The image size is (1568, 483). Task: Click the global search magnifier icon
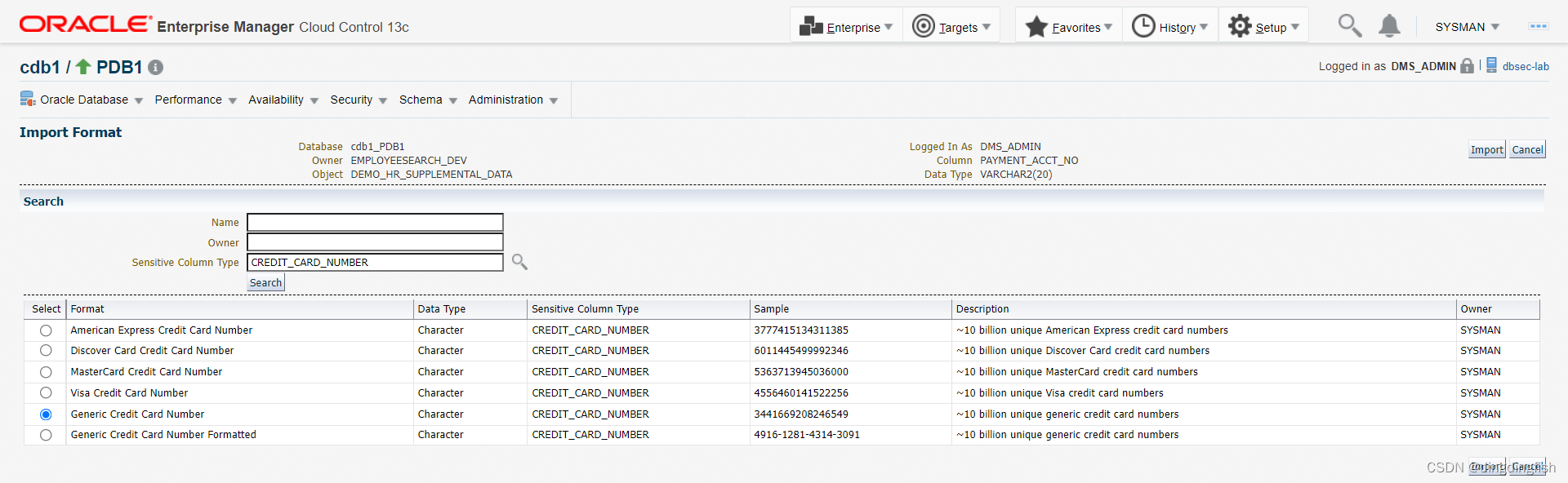point(1349,25)
